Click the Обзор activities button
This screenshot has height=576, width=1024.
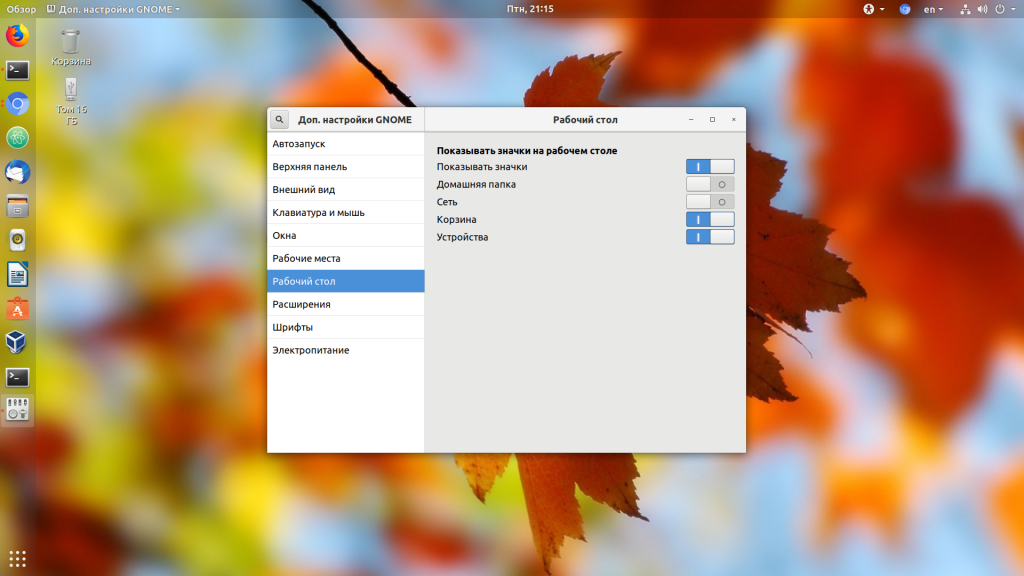20,9
